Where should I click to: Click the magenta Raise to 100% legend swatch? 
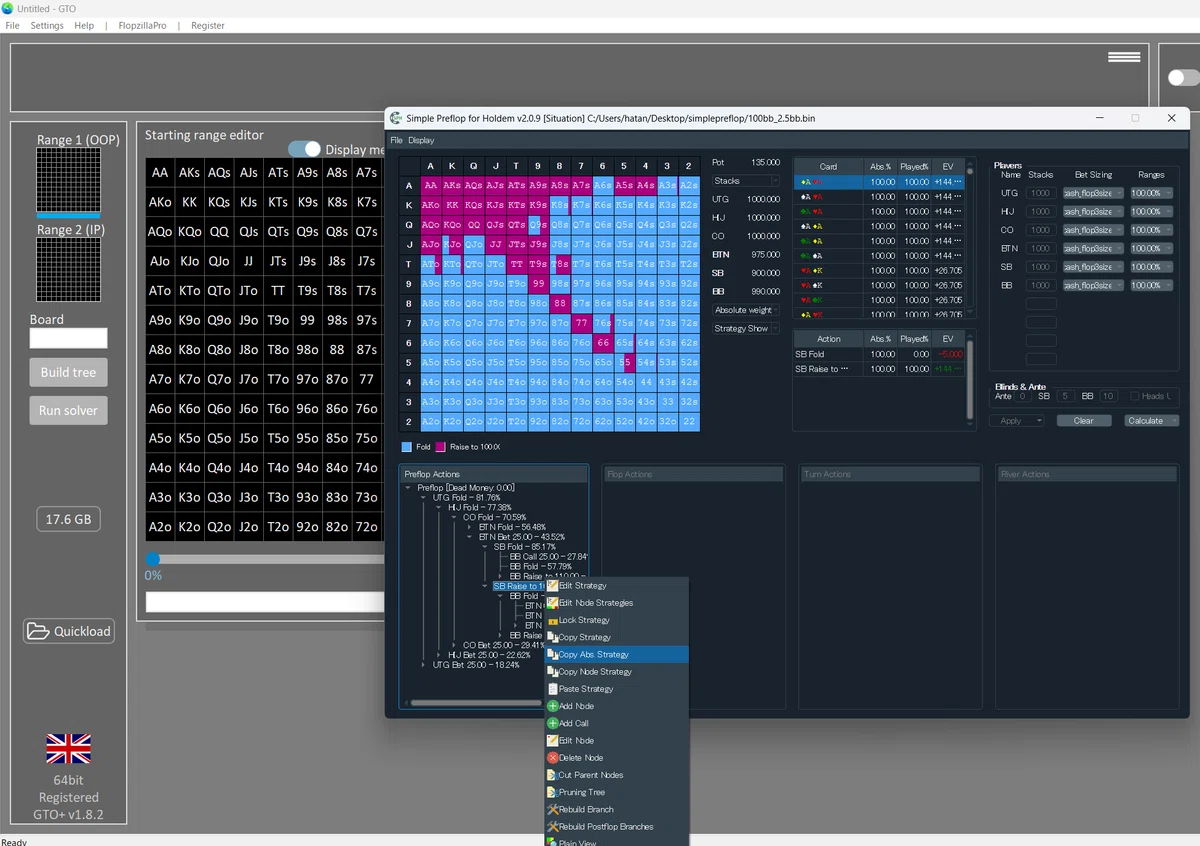[x=440, y=447]
